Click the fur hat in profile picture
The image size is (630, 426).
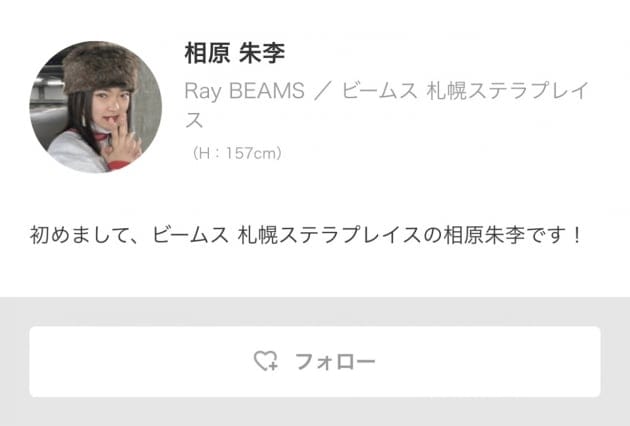pyautogui.click(x=100, y=68)
